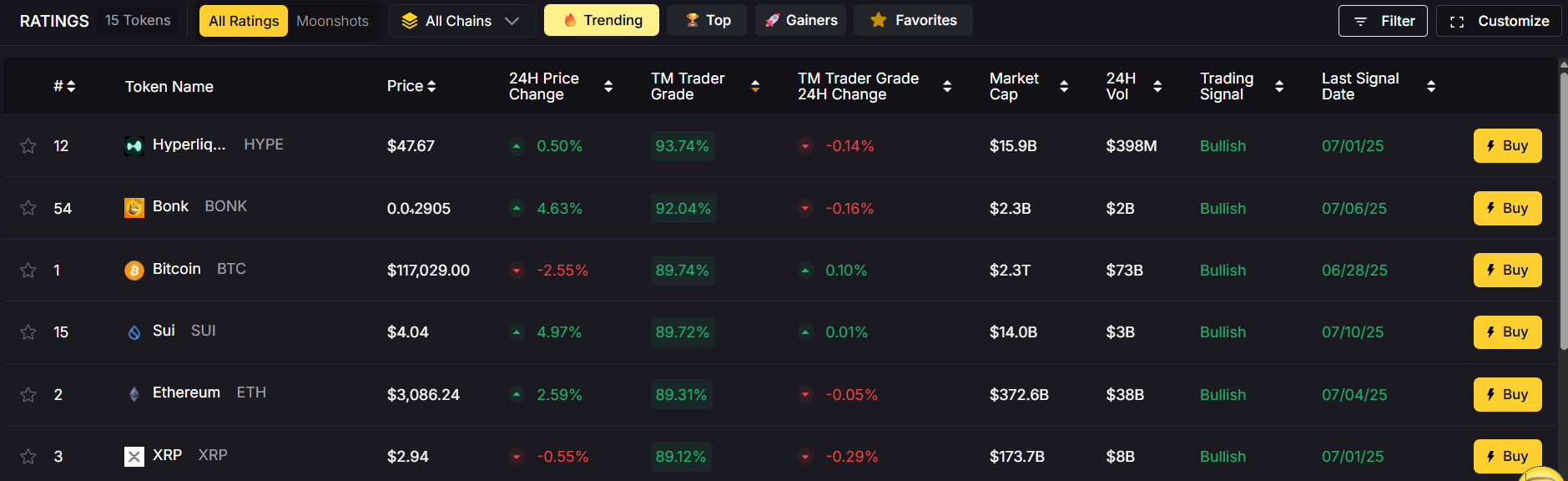Switch to Moonshots tab
Image resolution: width=1568 pixels, height=481 pixels.
point(332,21)
